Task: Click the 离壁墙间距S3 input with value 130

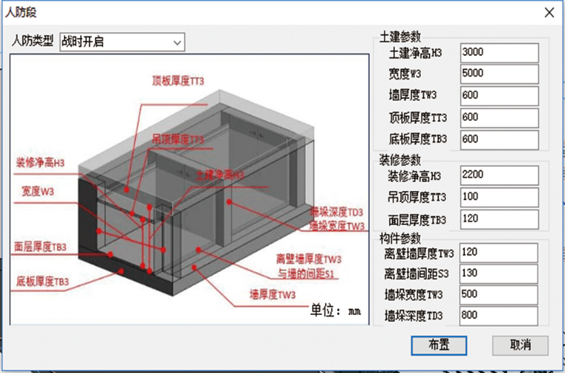Action: tap(499, 274)
